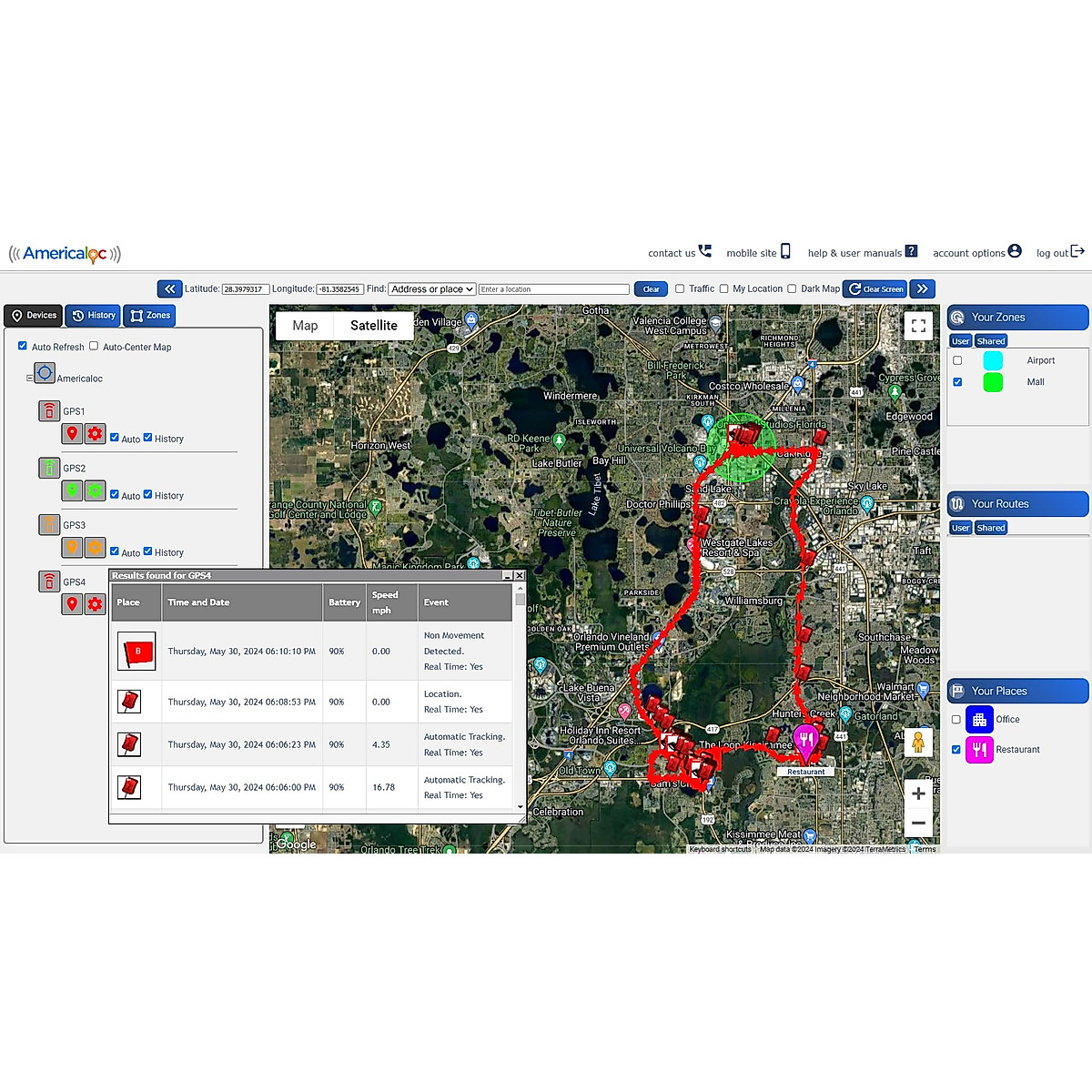Click the double-right arrow button
This screenshot has height=1092, width=1092.
pos(922,288)
